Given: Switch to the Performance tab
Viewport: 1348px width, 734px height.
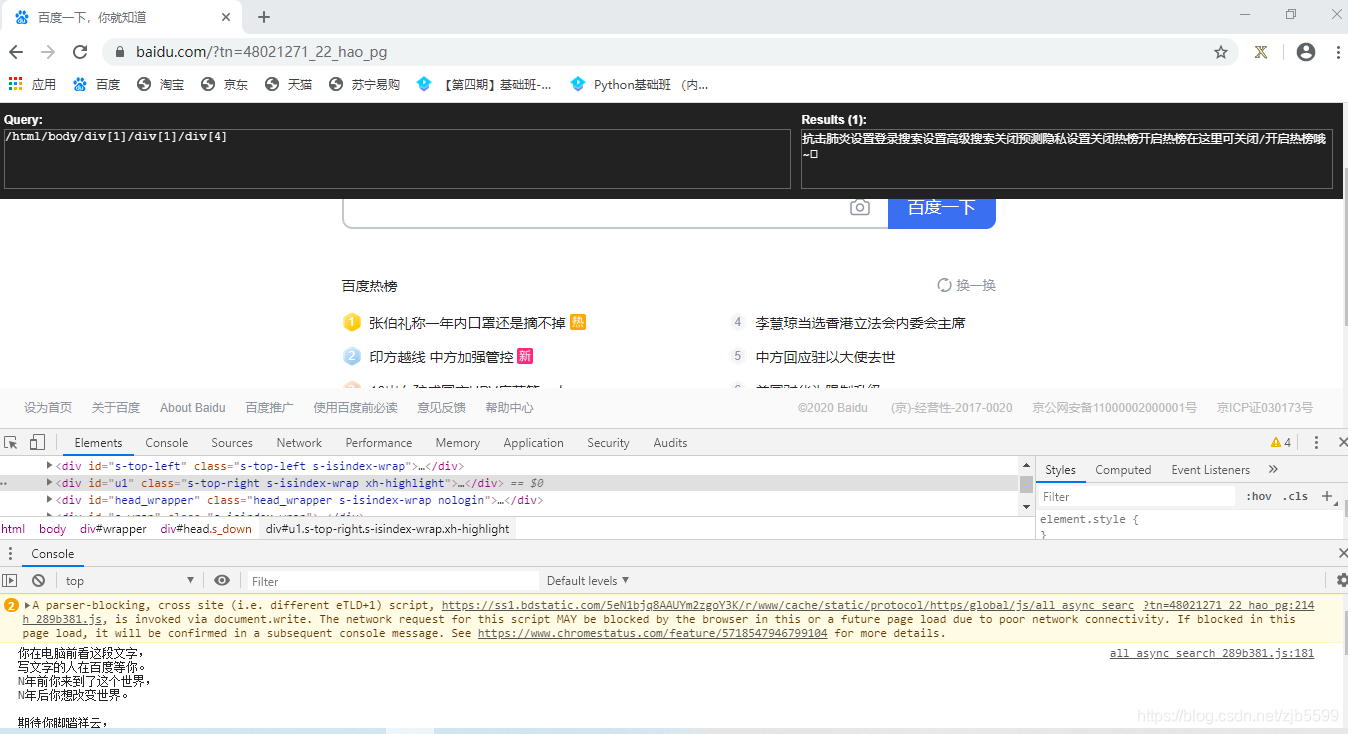Looking at the screenshot, I should pos(379,443).
